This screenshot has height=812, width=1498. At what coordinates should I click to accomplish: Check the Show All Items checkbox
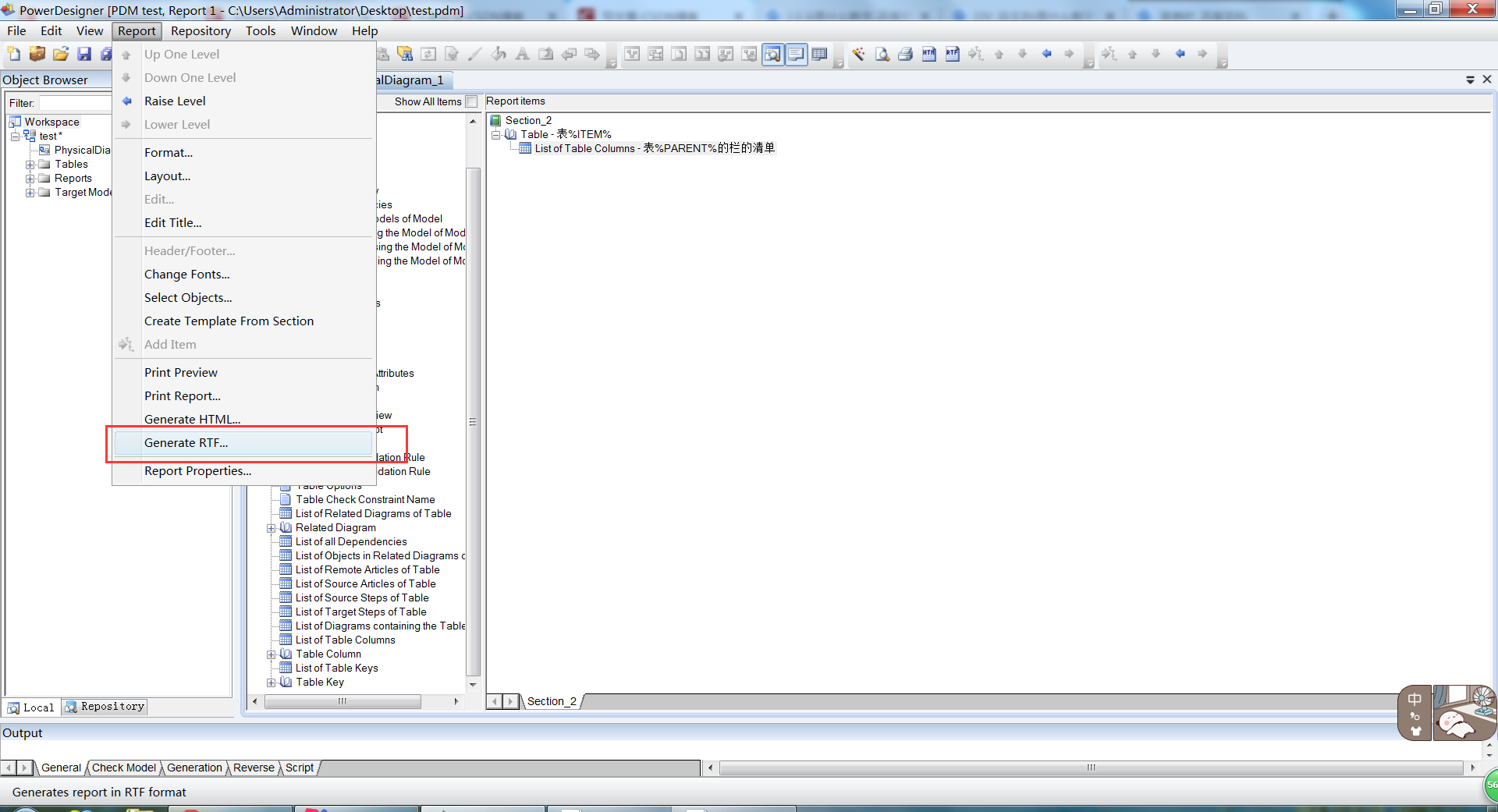(x=471, y=101)
